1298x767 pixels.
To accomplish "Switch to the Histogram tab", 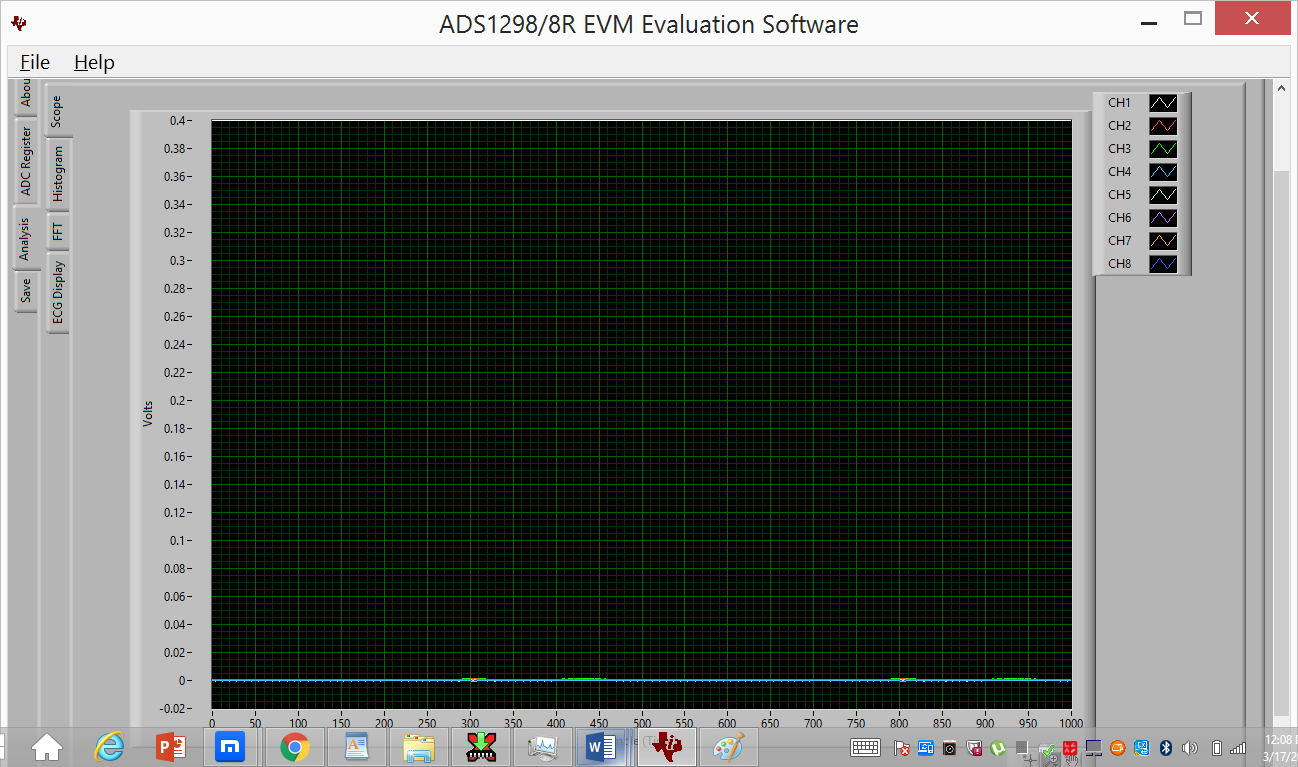I will [58, 171].
